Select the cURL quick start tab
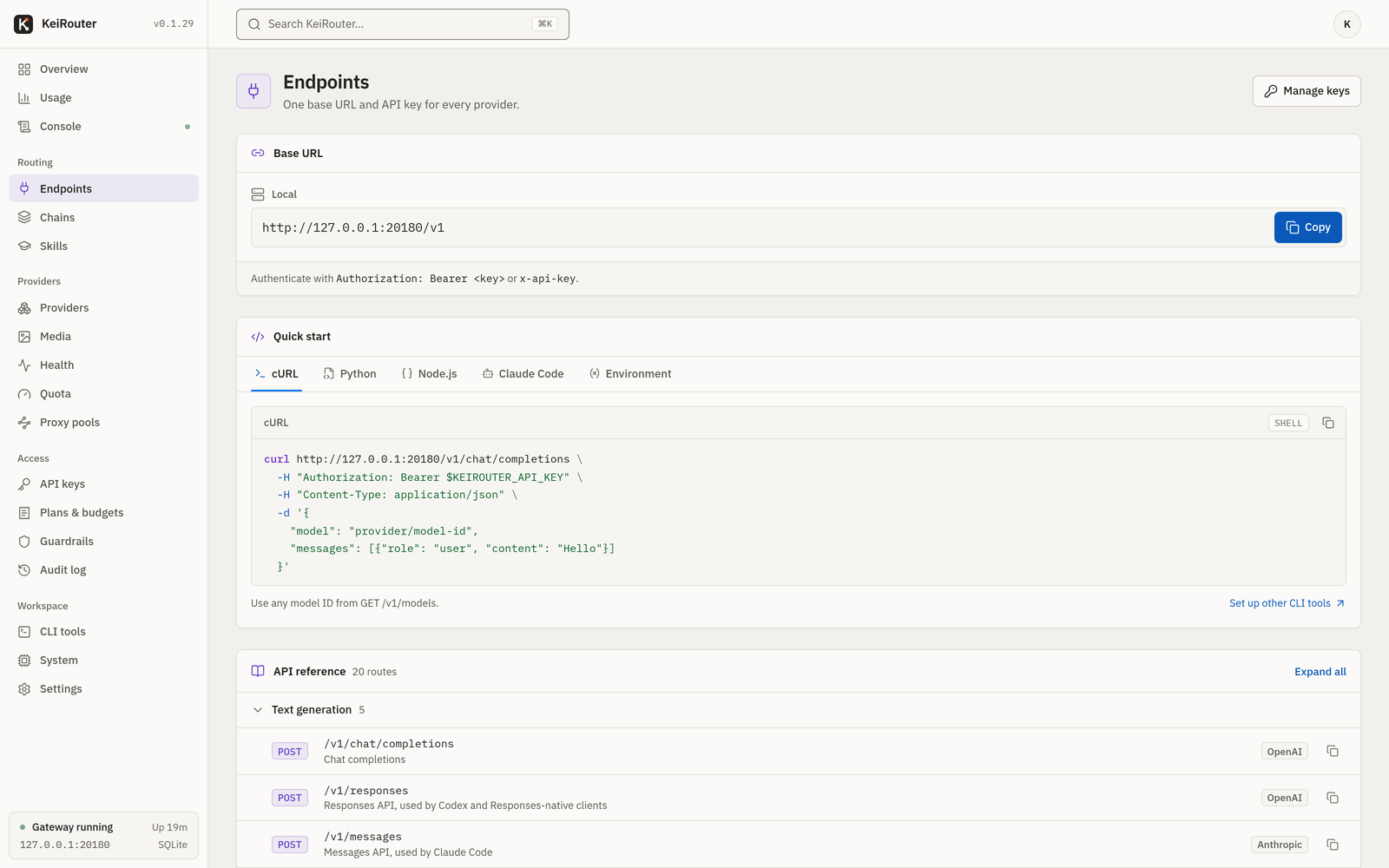This screenshot has width=1389, height=868. [276, 374]
